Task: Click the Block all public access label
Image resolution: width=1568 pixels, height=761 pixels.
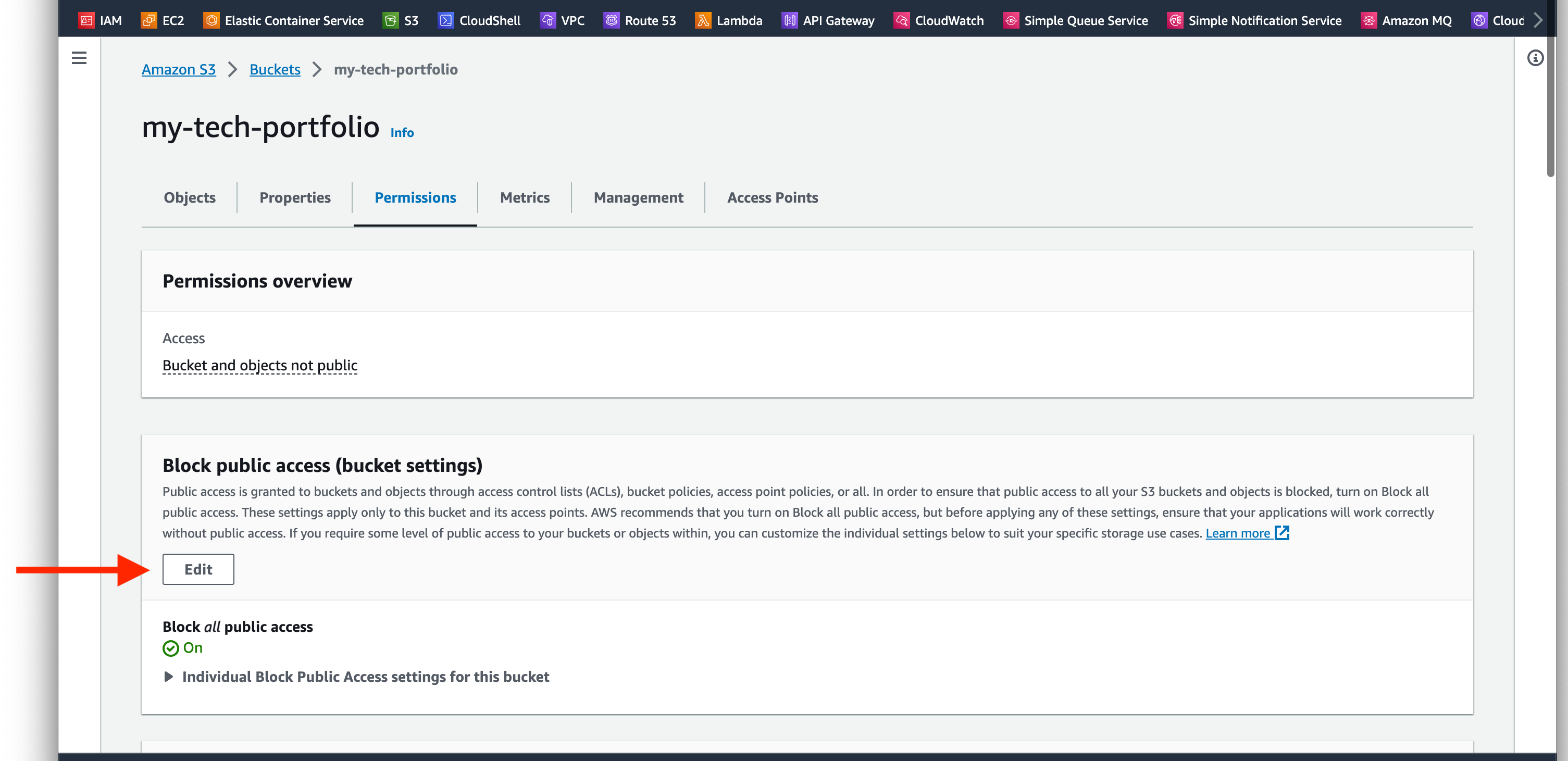Action: [238, 627]
